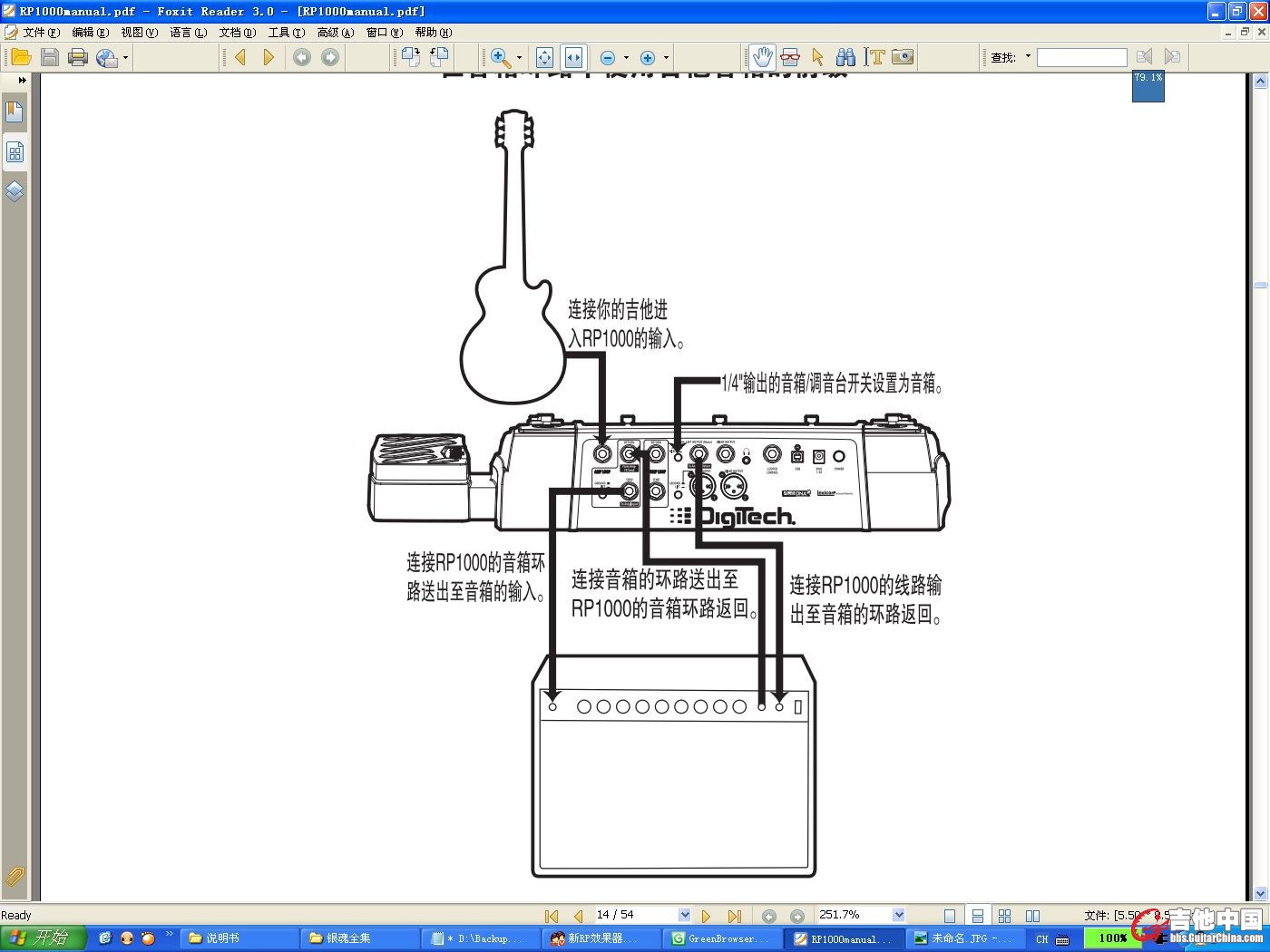Click the Snapshot camera tool
The image size is (1270, 952).
tap(902, 57)
